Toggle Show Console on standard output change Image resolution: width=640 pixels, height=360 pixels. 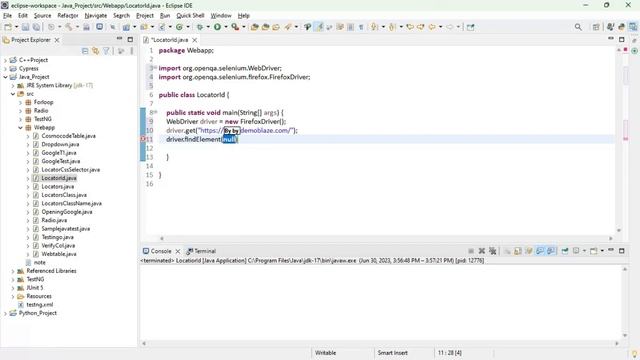pyautogui.click(x=540, y=251)
